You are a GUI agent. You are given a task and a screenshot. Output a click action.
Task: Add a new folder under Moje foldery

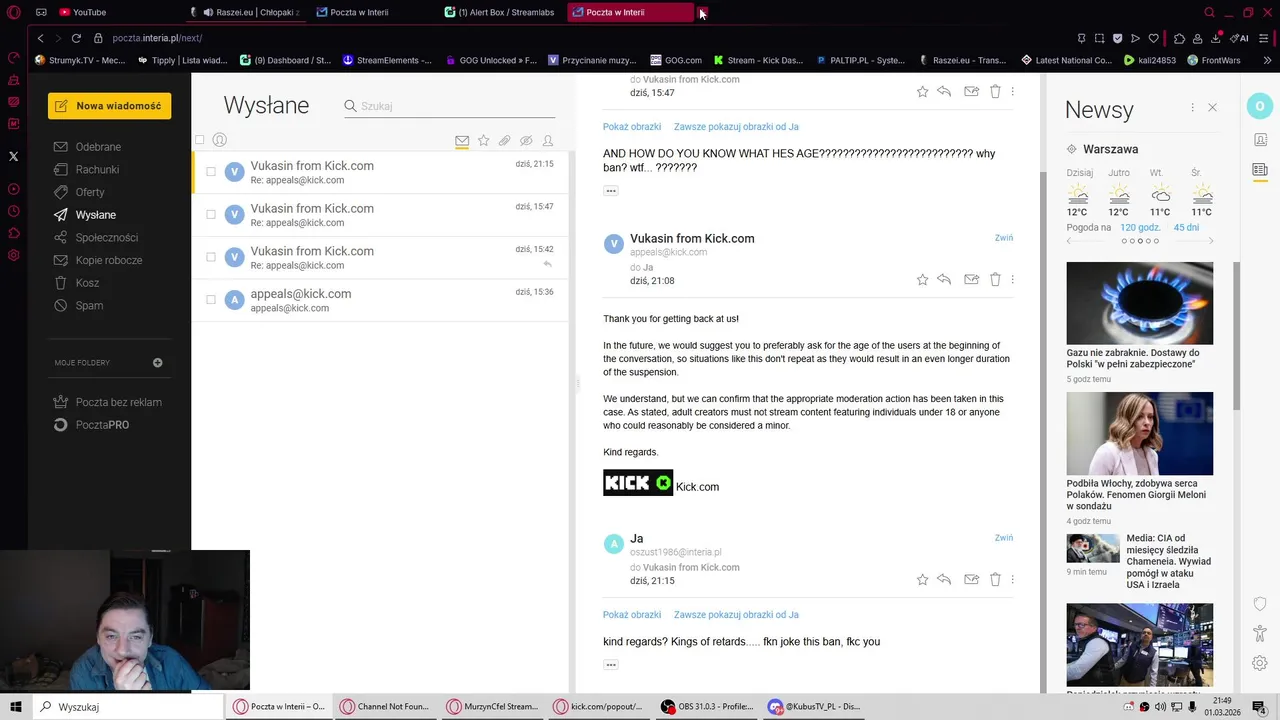[x=157, y=363]
